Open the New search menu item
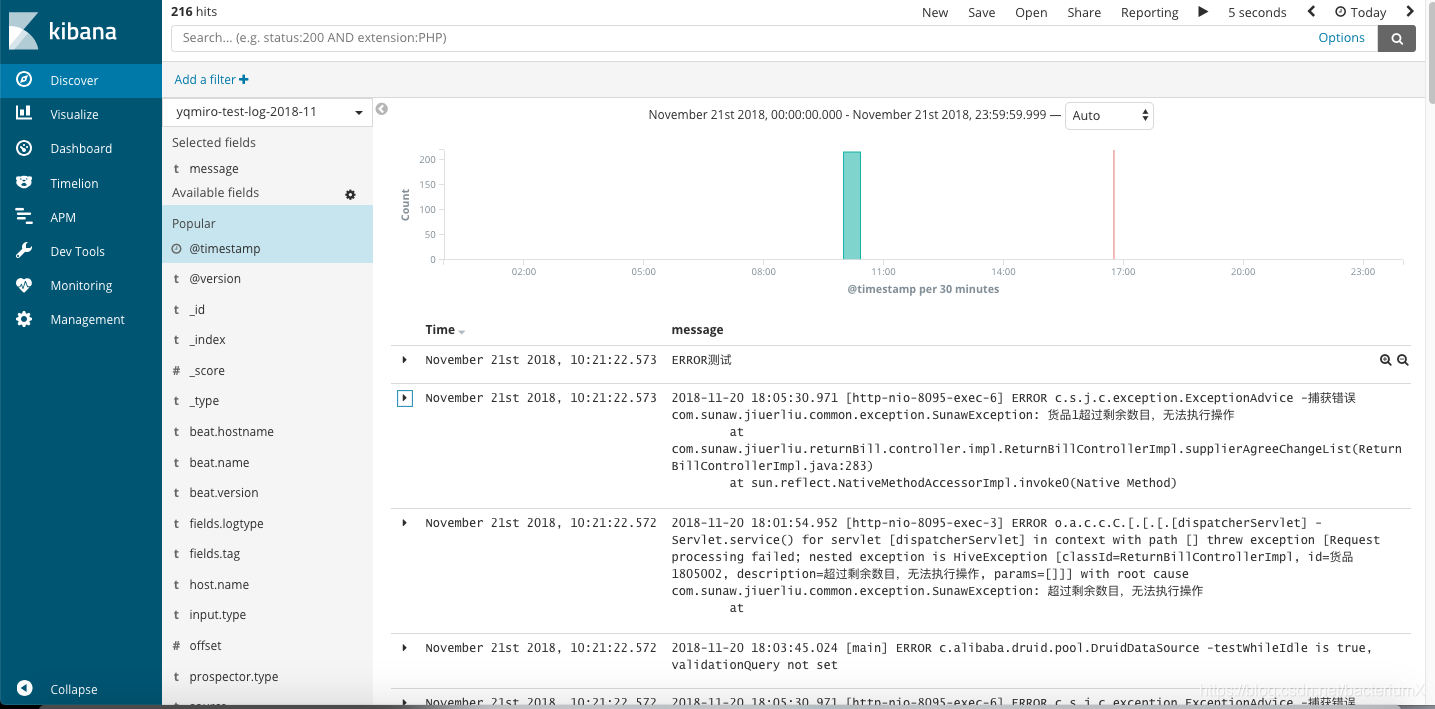The width and height of the screenshot is (1435, 709). (x=935, y=12)
